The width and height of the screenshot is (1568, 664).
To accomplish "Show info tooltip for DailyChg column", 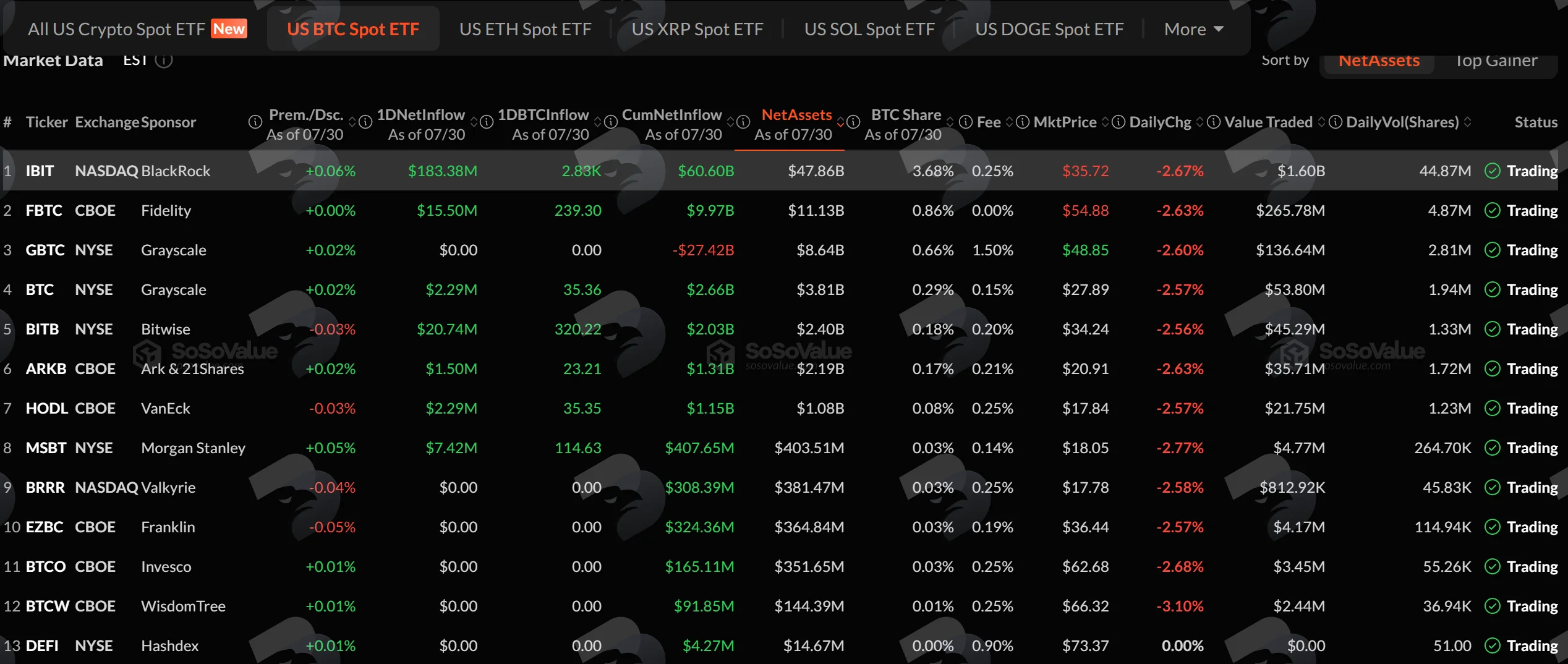I will click(x=1118, y=122).
